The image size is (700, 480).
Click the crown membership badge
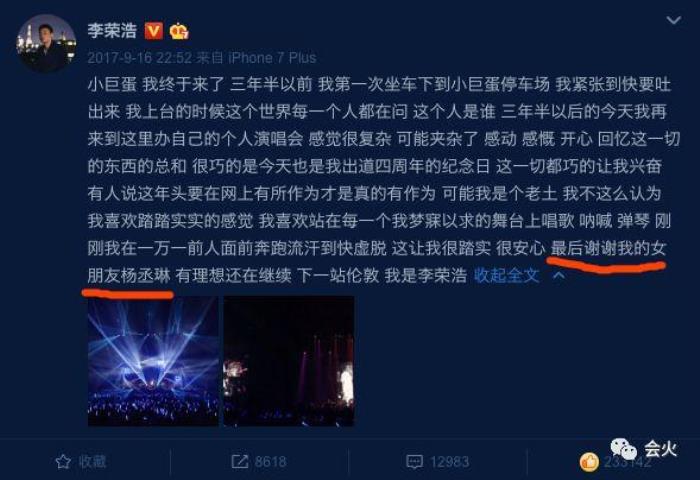coord(179,31)
